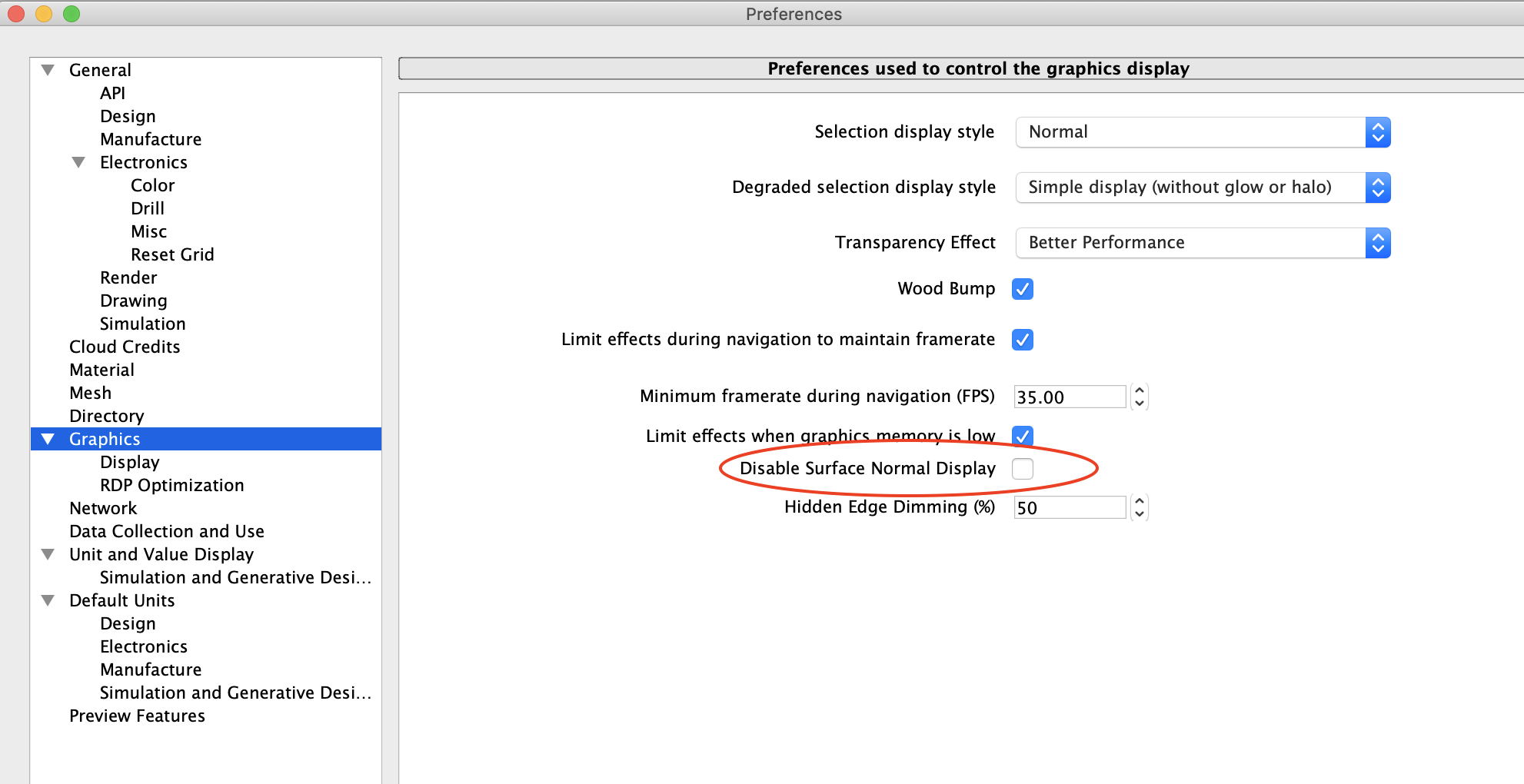Select Electronics under Default Units
The width and height of the screenshot is (1524, 784).
pyautogui.click(x=143, y=646)
